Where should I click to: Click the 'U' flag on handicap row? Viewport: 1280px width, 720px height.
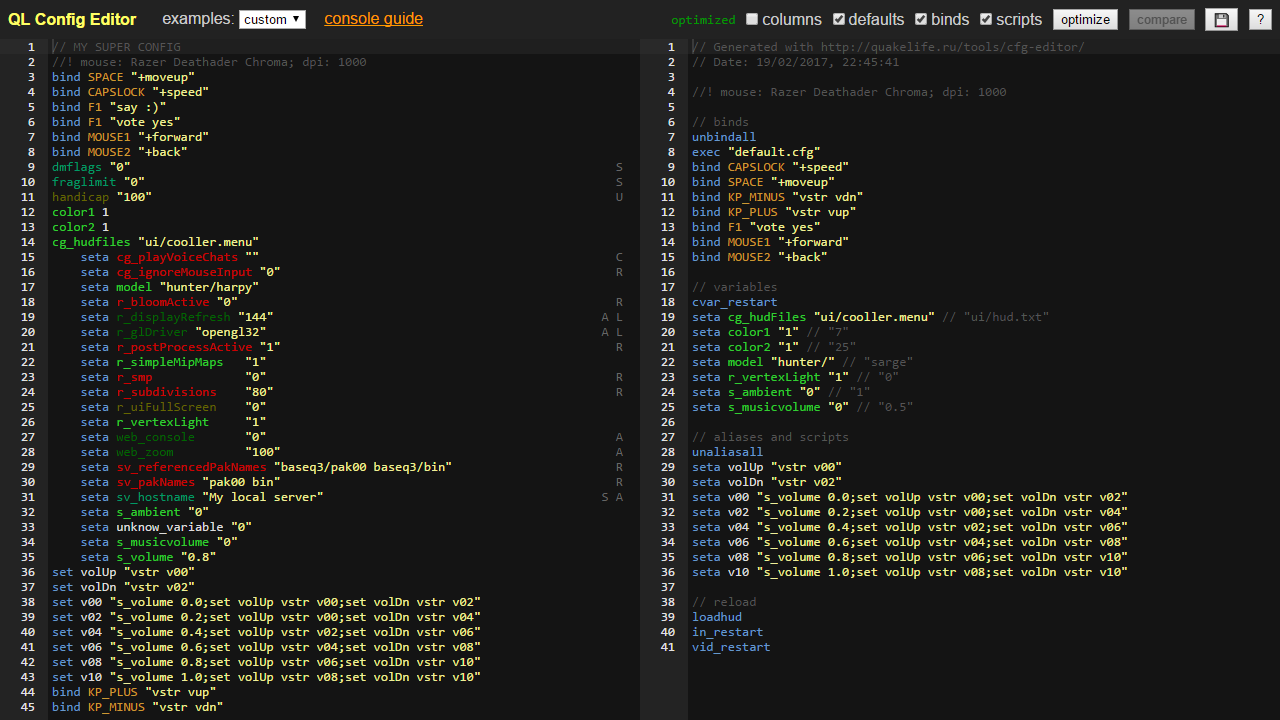point(619,197)
